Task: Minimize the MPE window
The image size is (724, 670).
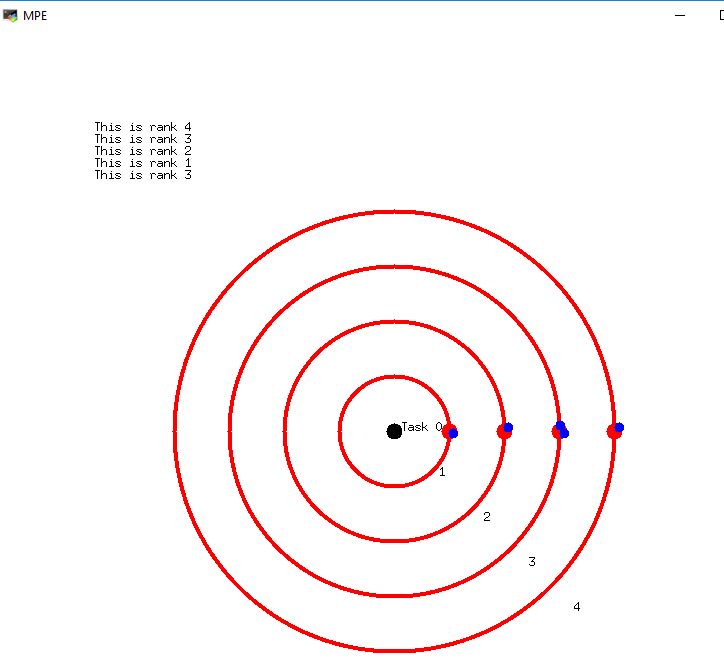Action: [x=680, y=16]
